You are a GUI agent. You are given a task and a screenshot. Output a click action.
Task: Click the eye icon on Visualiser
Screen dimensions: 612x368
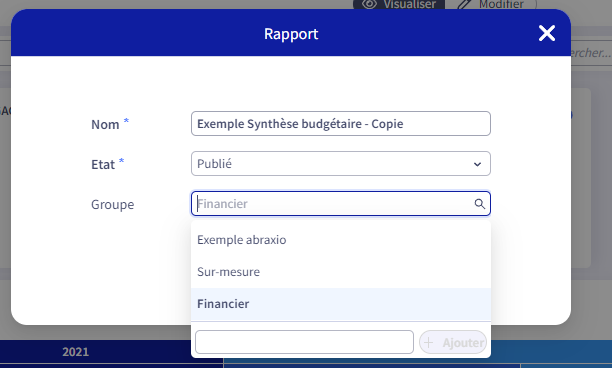coord(369,4)
